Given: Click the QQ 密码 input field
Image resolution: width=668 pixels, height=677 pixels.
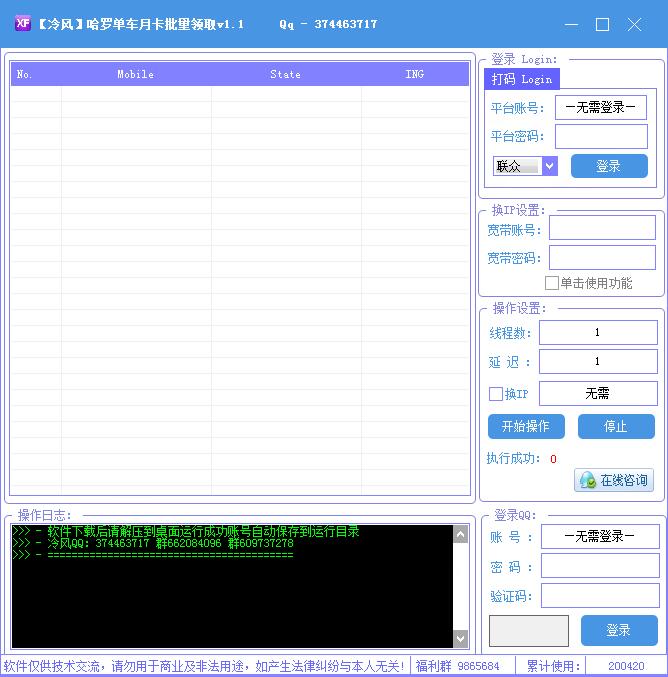Looking at the screenshot, I should [600, 566].
